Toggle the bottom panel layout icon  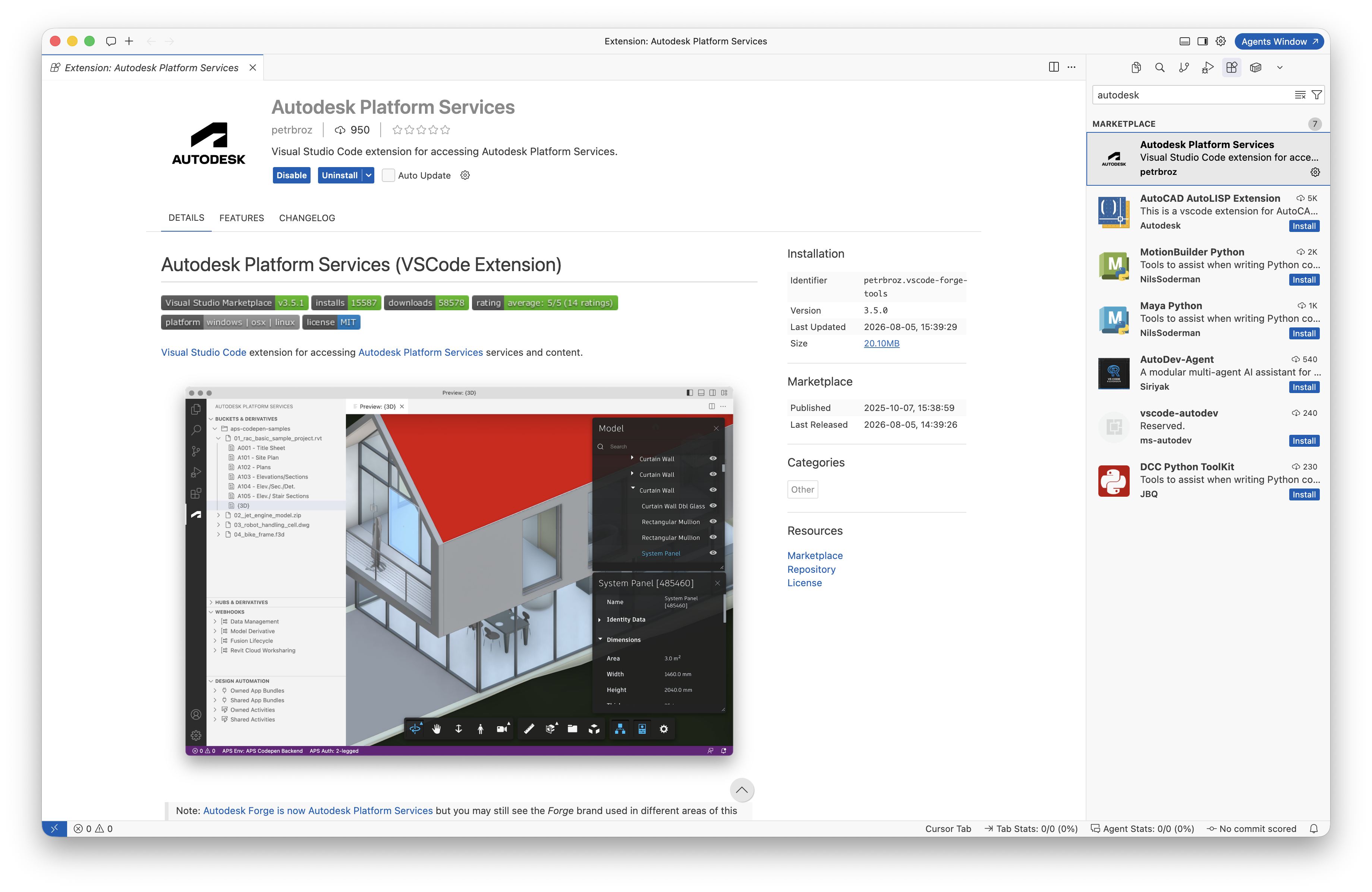coord(1184,41)
